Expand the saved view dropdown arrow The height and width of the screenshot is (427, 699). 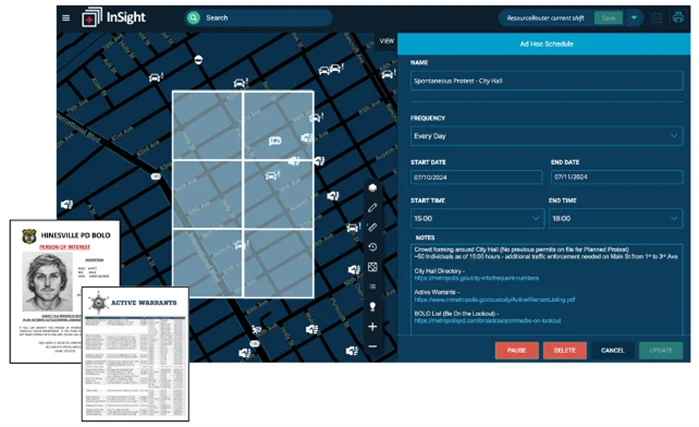tap(634, 18)
